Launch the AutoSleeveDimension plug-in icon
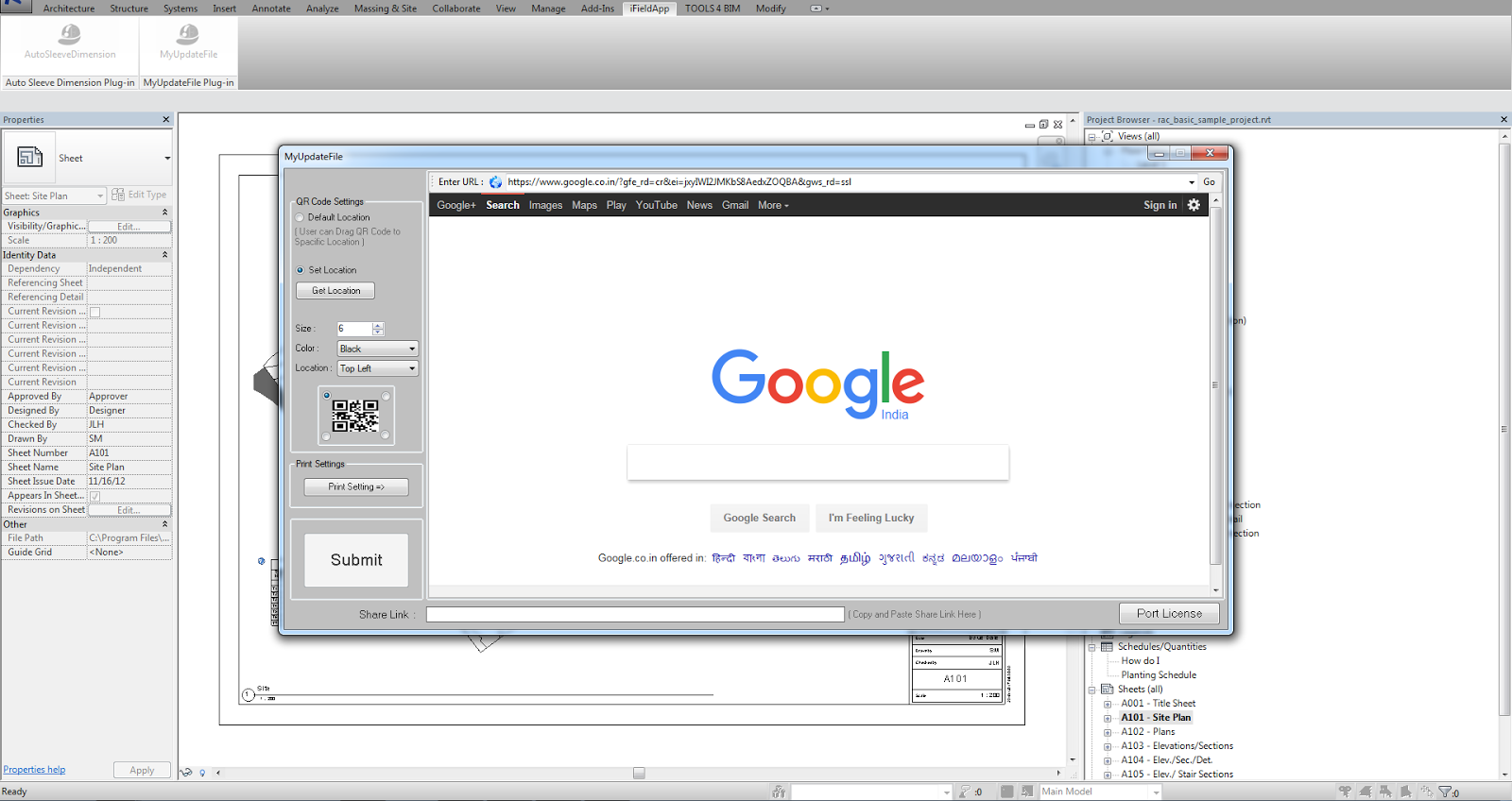 click(x=70, y=35)
